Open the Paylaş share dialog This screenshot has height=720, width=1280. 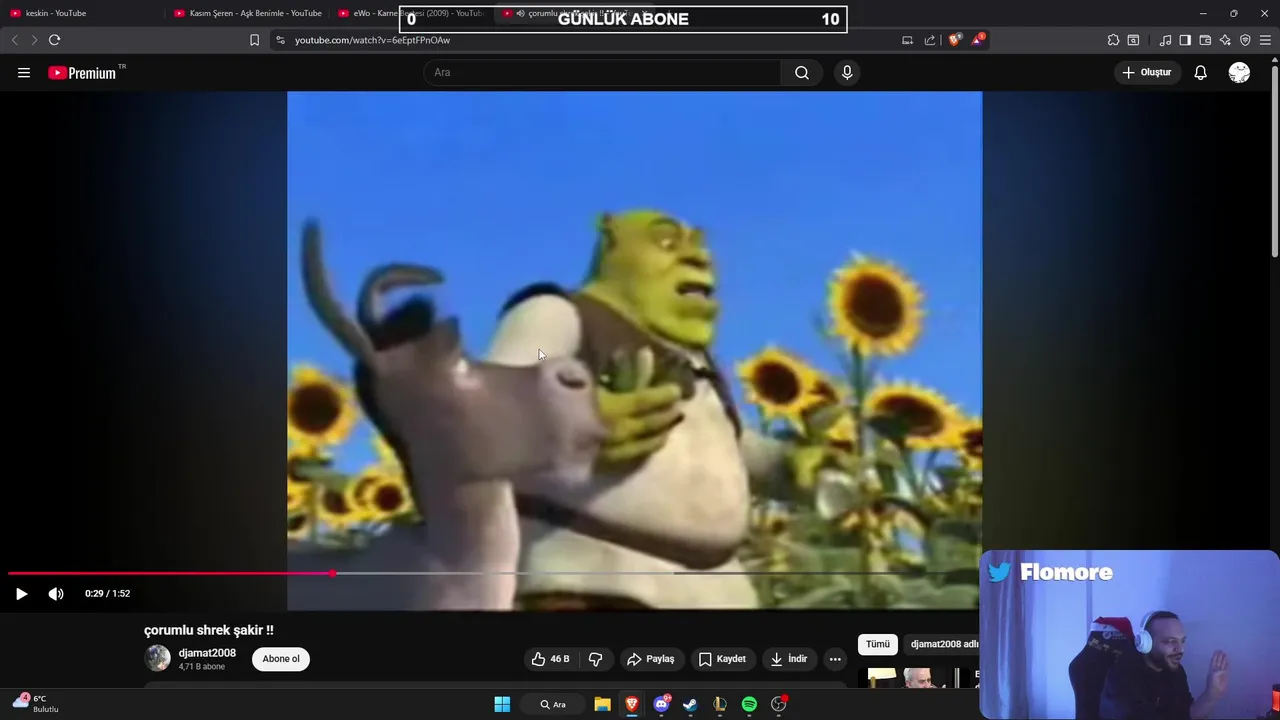[651, 659]
